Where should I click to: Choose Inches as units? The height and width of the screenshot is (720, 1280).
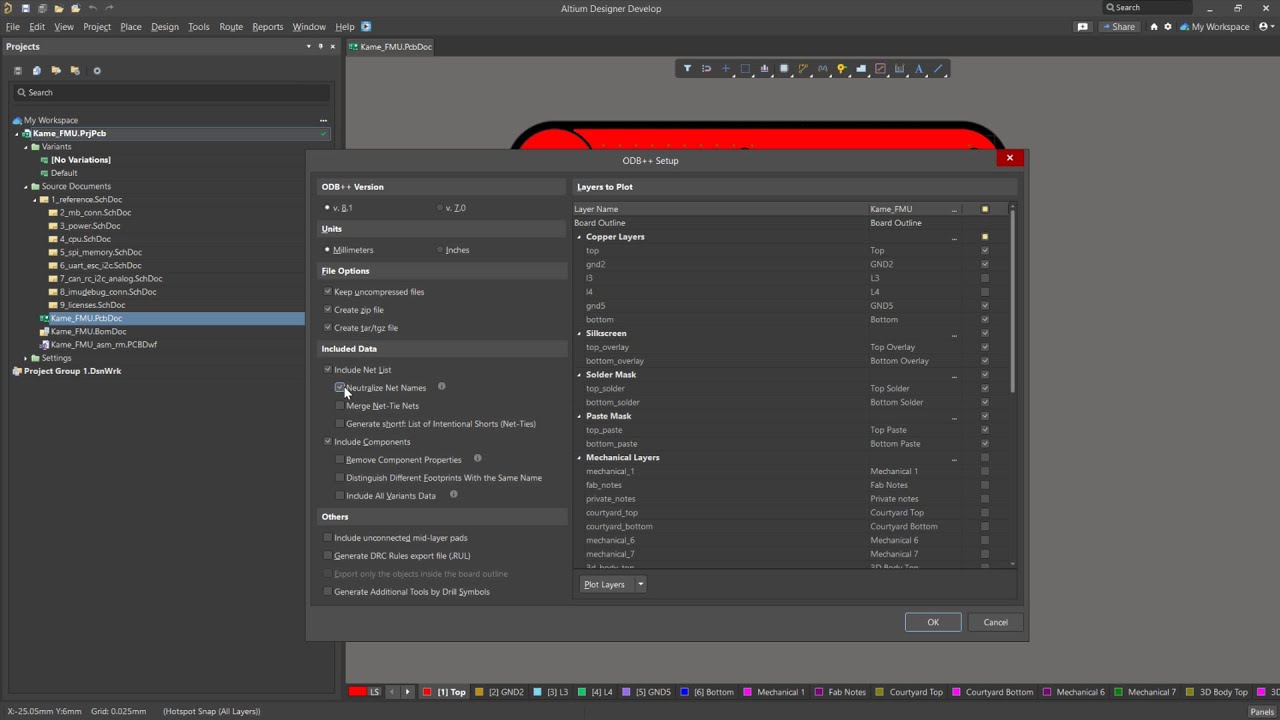click(x=440, y=250)
